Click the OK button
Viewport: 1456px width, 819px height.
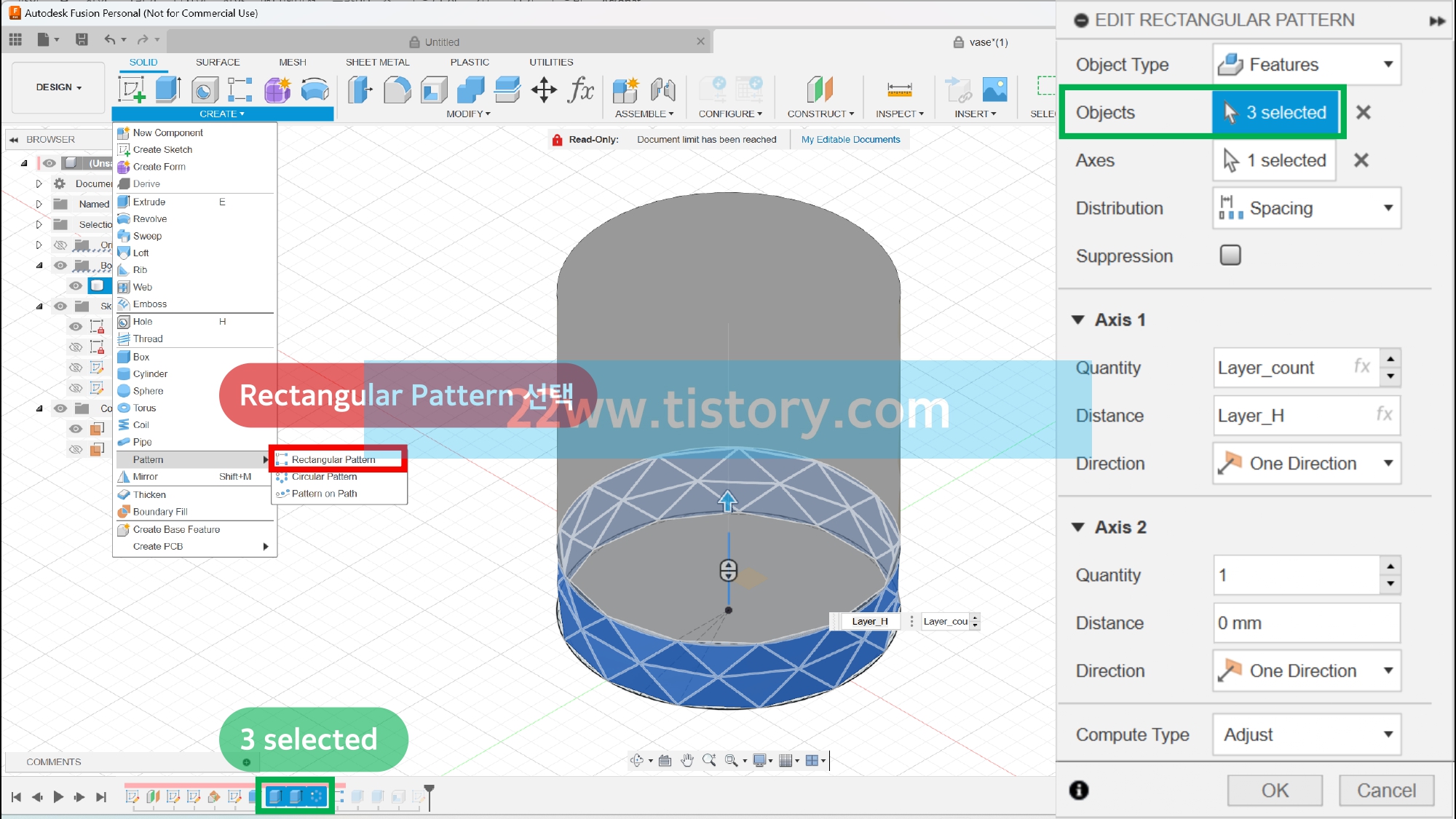click(1274, 791)
